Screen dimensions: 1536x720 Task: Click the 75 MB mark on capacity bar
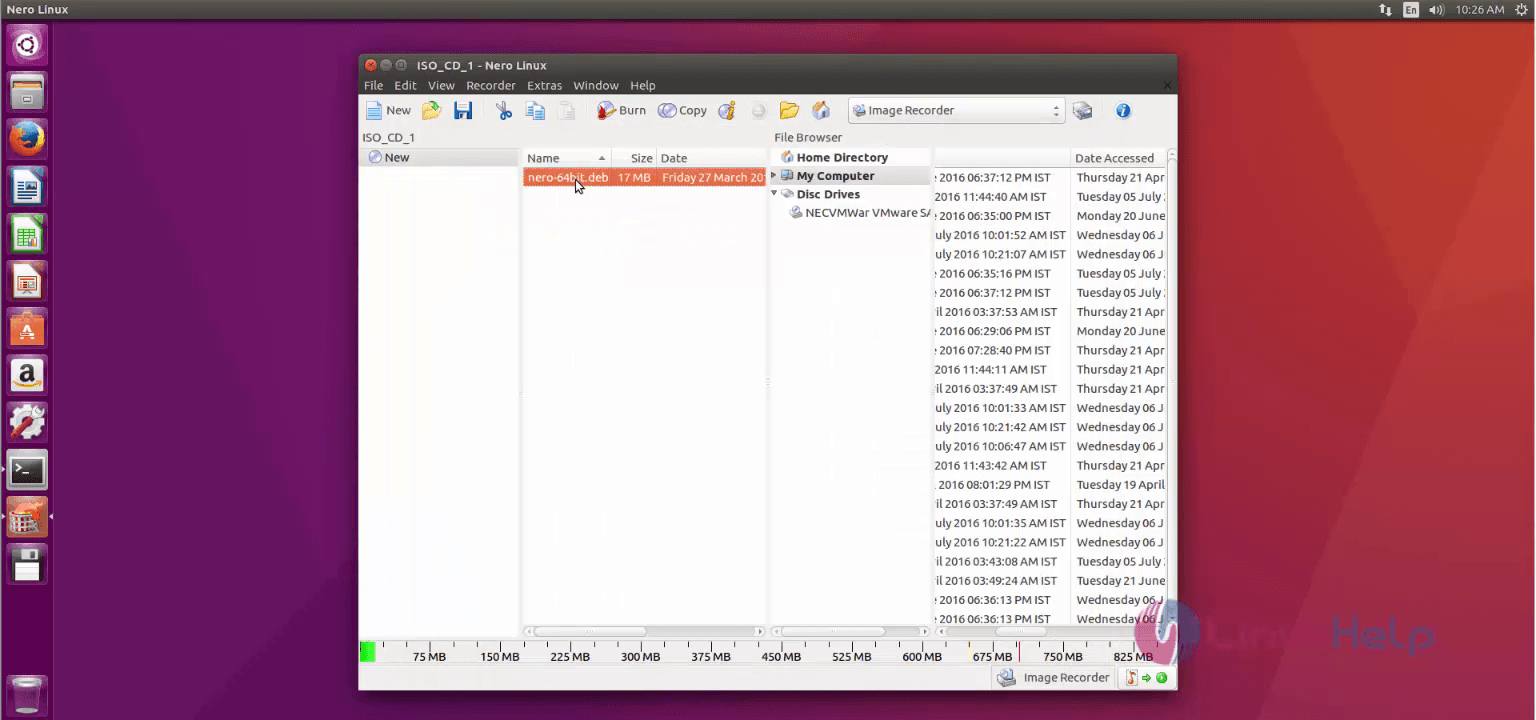point(429,657)
